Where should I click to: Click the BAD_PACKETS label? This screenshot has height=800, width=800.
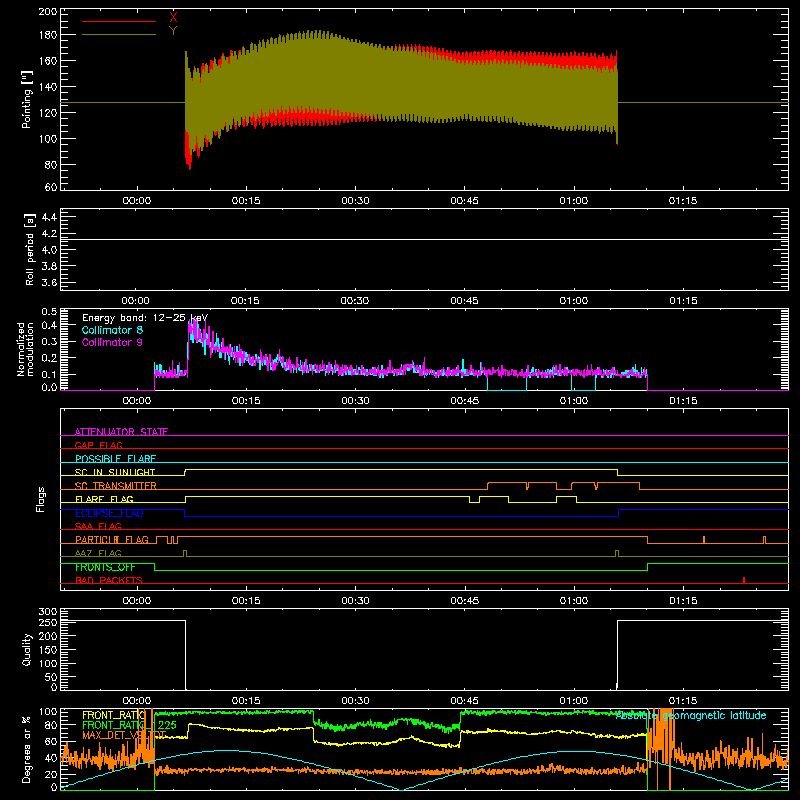coord(109,580)
